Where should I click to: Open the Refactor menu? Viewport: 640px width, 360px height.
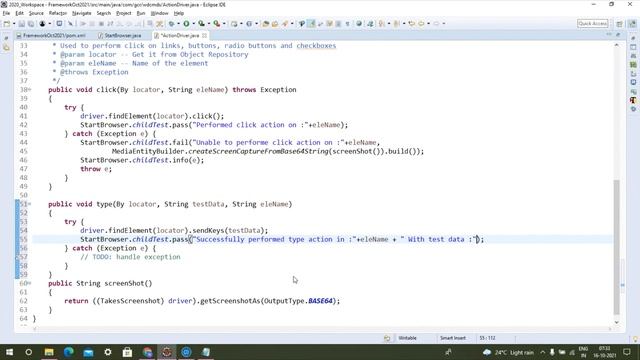58,13
